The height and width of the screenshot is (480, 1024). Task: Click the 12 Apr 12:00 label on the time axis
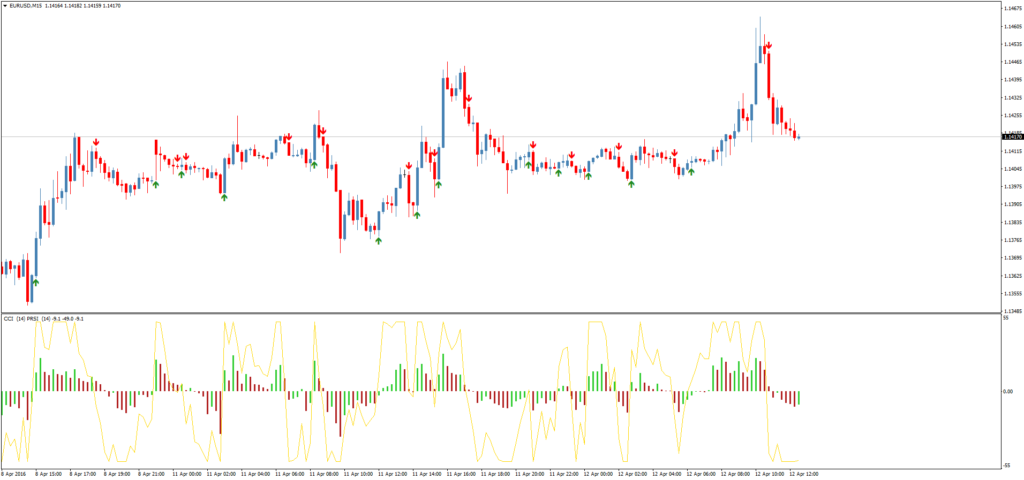[804, 473]
